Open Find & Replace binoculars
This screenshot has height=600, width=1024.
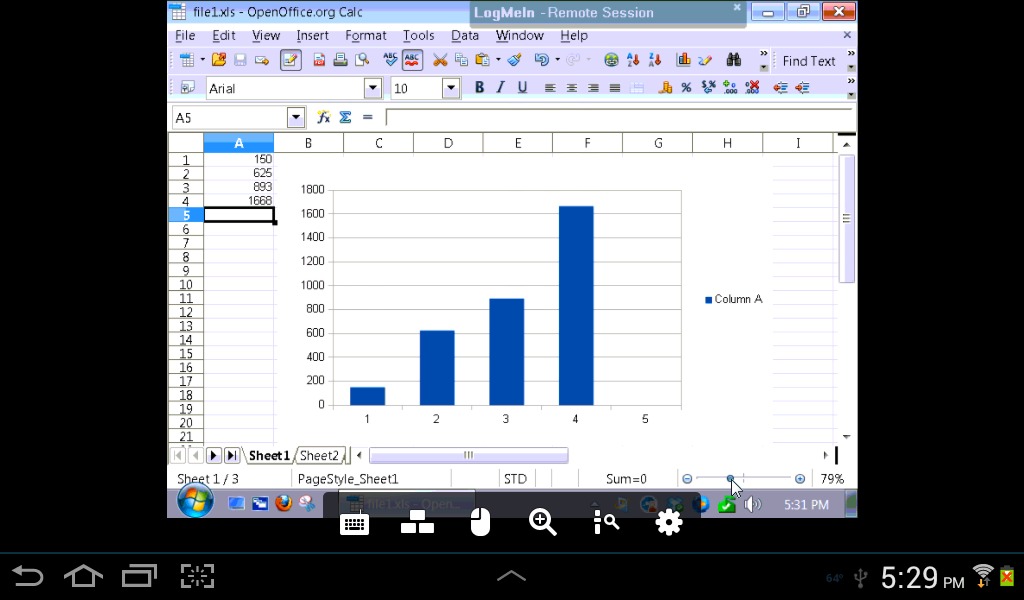[734, 60]
